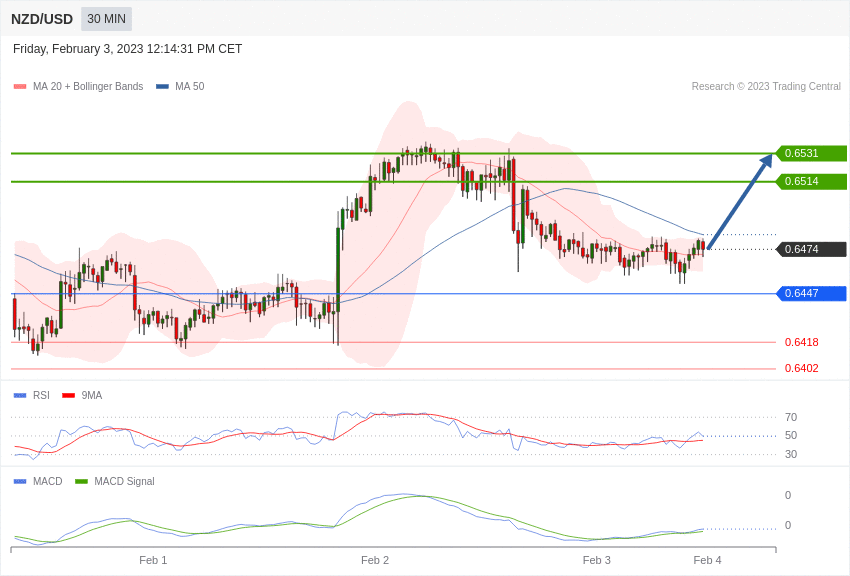Click the Feb 2 date axis label
This screenshot has height=576, width=850.
(x=375, y=560)
